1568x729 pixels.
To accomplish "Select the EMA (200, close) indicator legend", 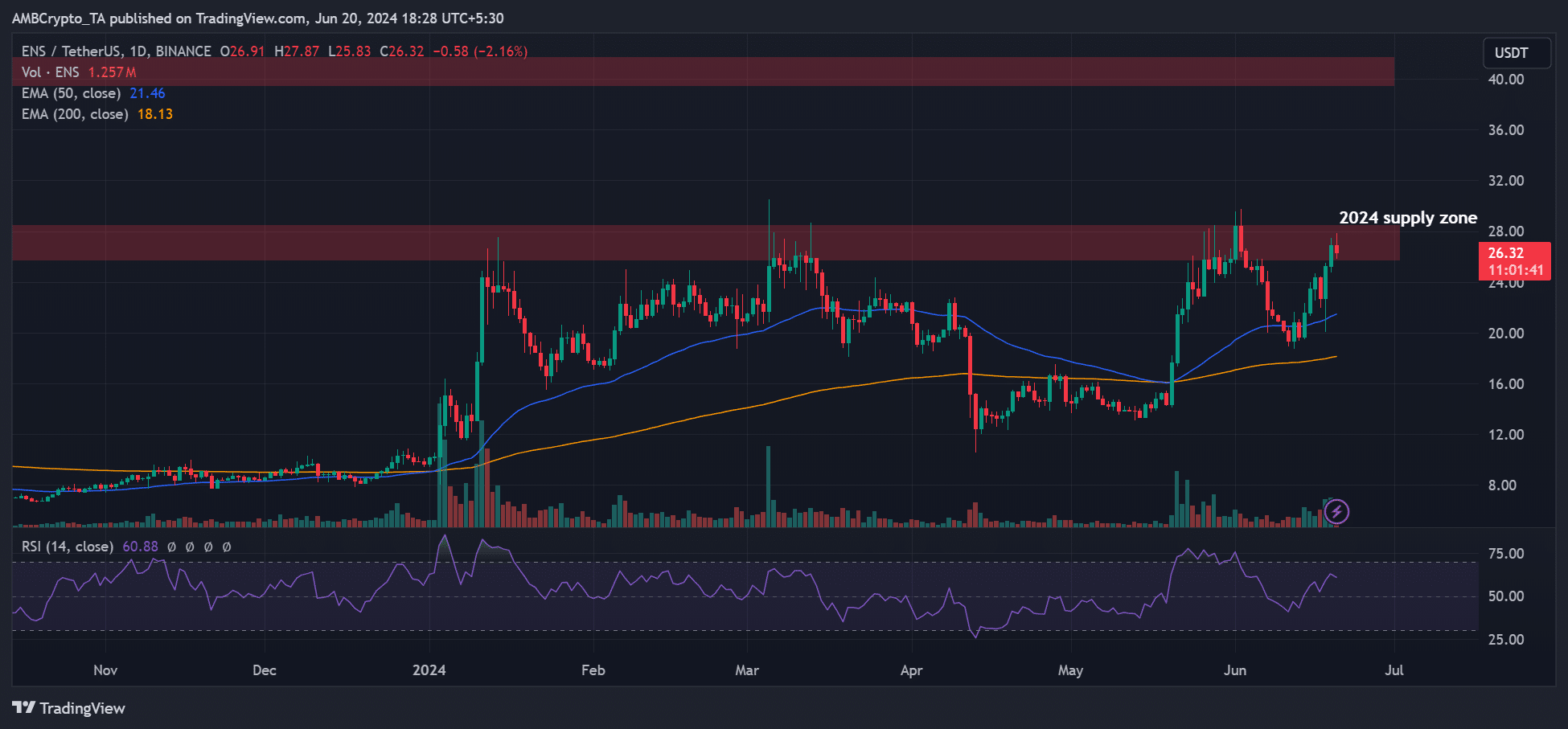I will tap(75, 114).
